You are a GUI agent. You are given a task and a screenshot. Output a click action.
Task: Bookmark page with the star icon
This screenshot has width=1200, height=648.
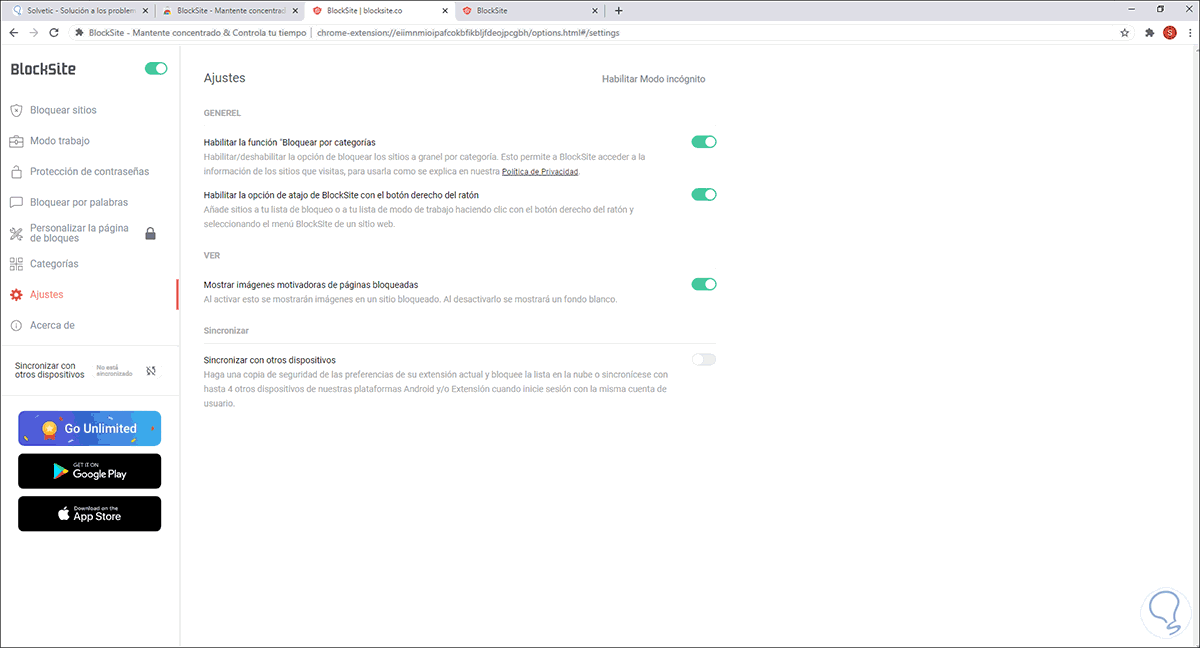coord(1125,32)
